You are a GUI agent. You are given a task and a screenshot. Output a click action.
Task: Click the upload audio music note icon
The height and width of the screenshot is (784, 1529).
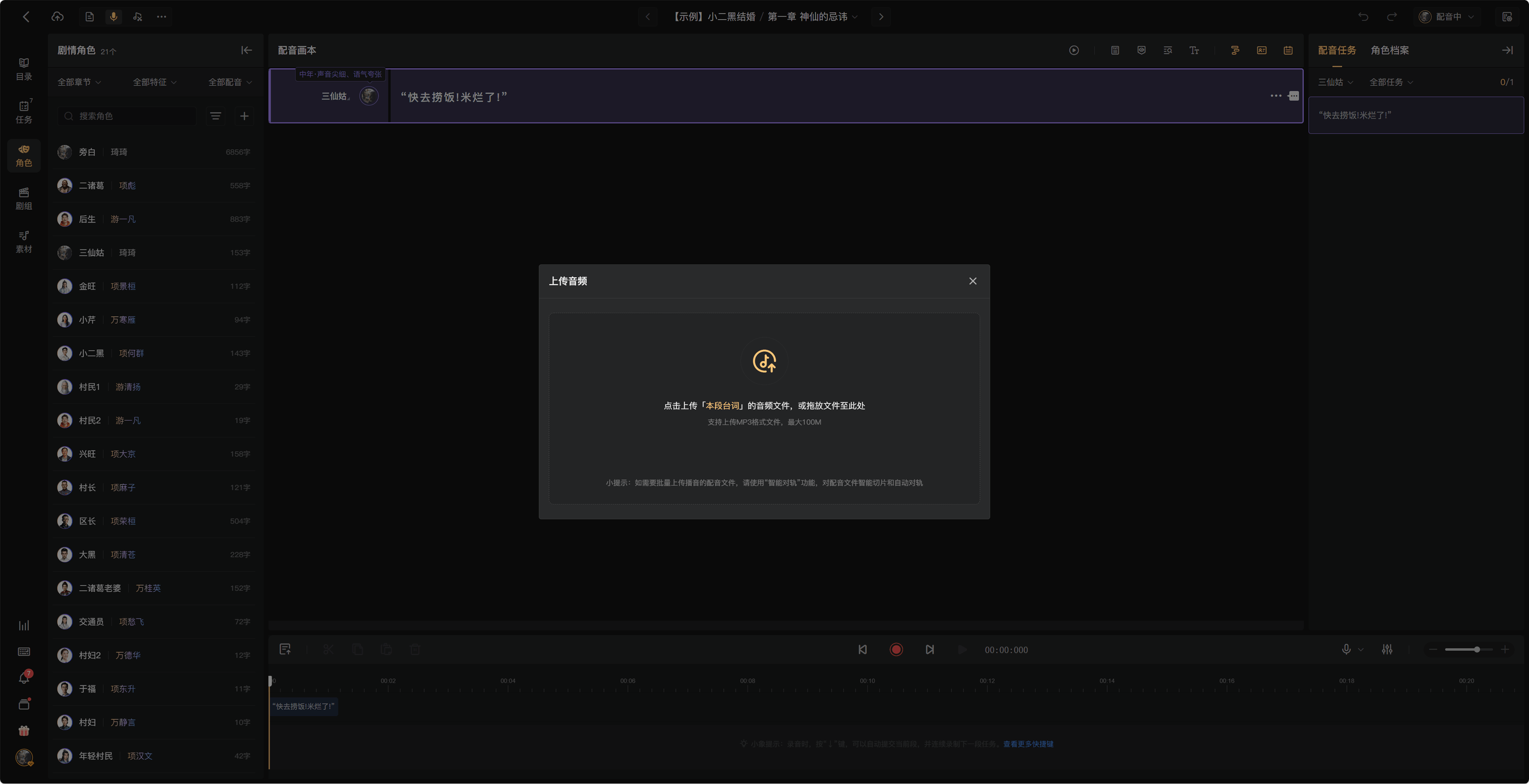tap(764, 361)
